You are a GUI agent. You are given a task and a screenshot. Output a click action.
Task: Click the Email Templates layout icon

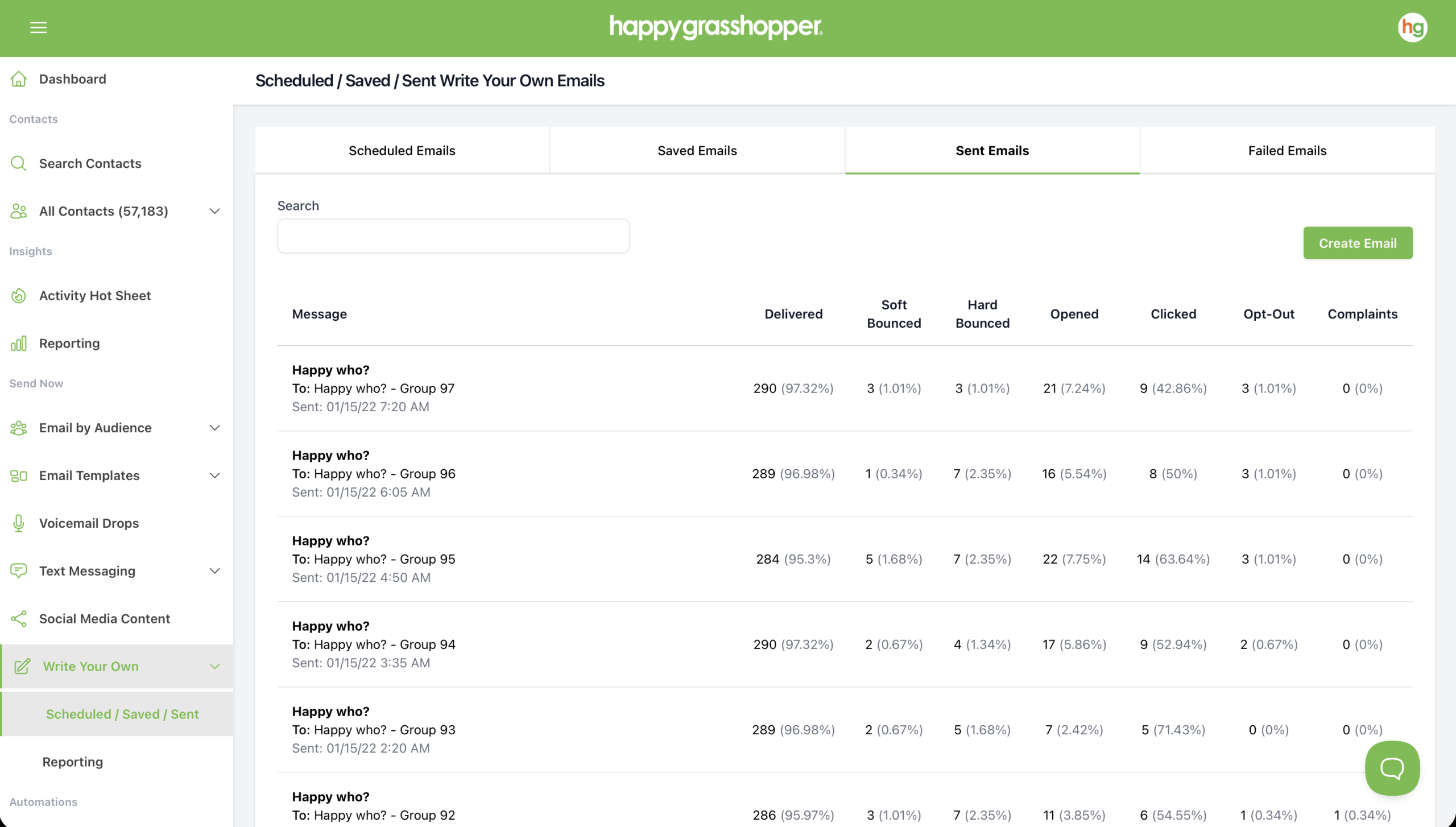point(19,475)
